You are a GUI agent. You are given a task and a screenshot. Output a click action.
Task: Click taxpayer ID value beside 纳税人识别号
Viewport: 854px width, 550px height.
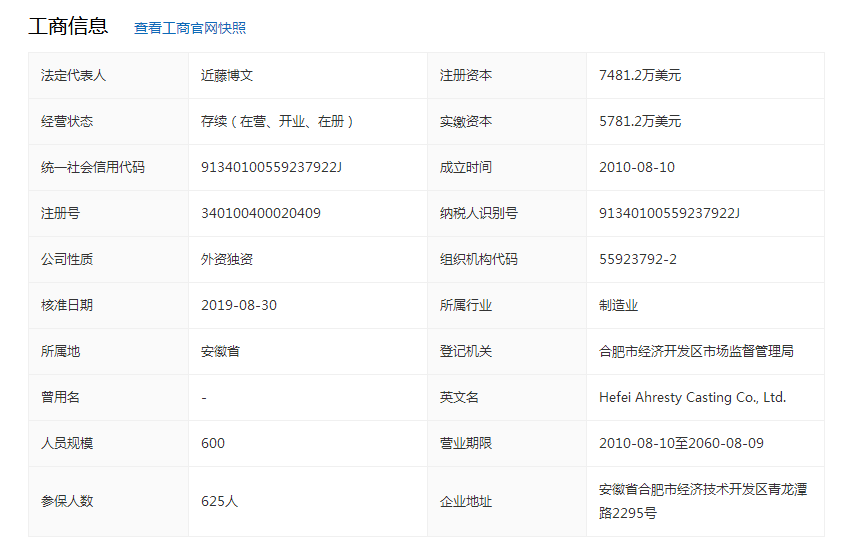click(x=669, y=213)
